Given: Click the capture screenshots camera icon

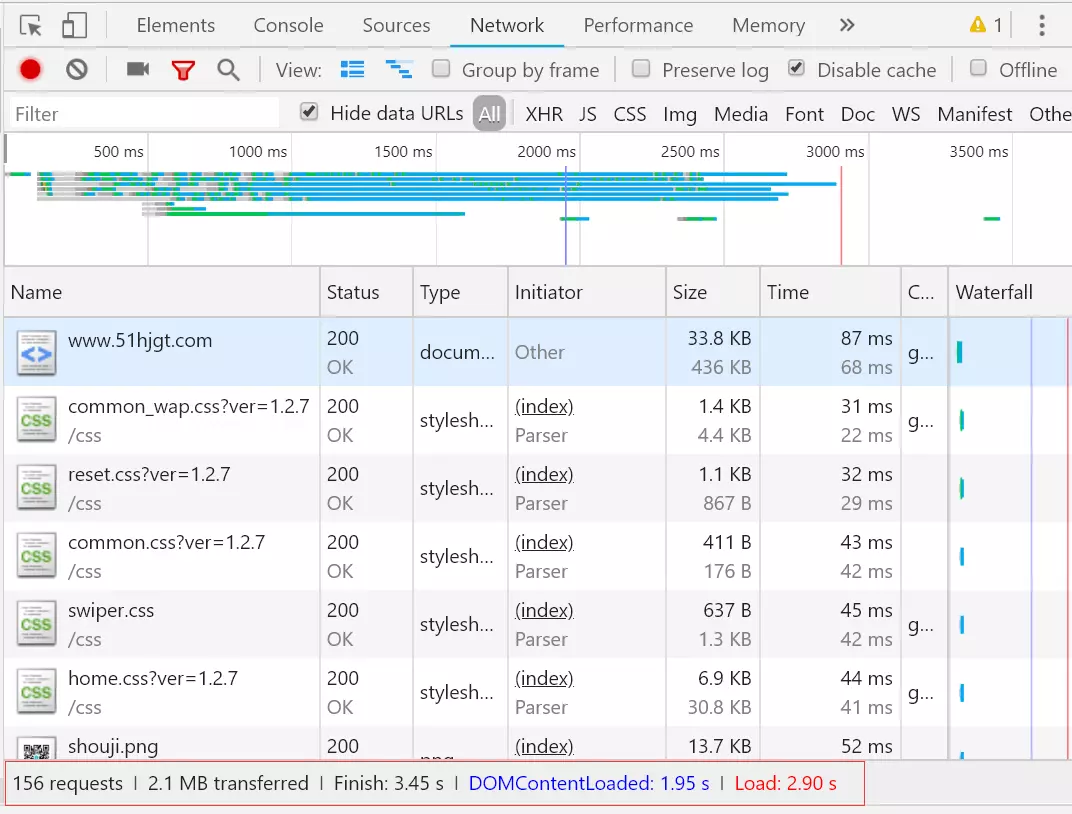Looking at the screenshot, I should [138, 69].
